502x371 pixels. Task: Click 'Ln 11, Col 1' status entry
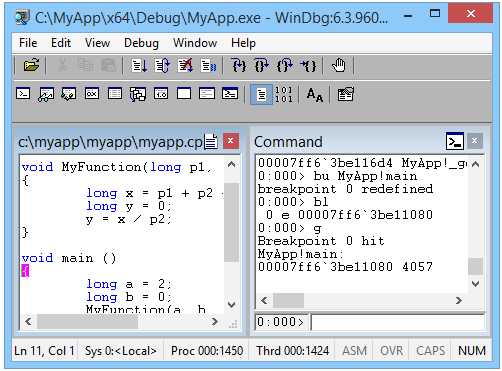(44, 351)
